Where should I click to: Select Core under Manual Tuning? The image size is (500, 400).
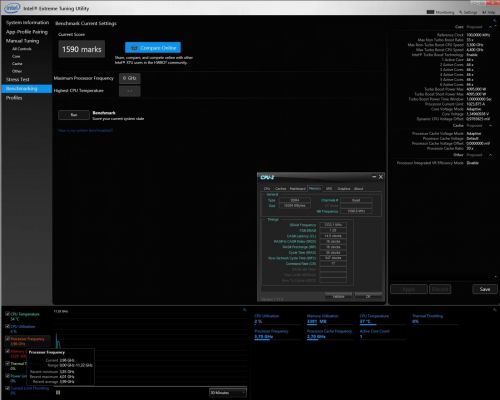click(16, 56)
